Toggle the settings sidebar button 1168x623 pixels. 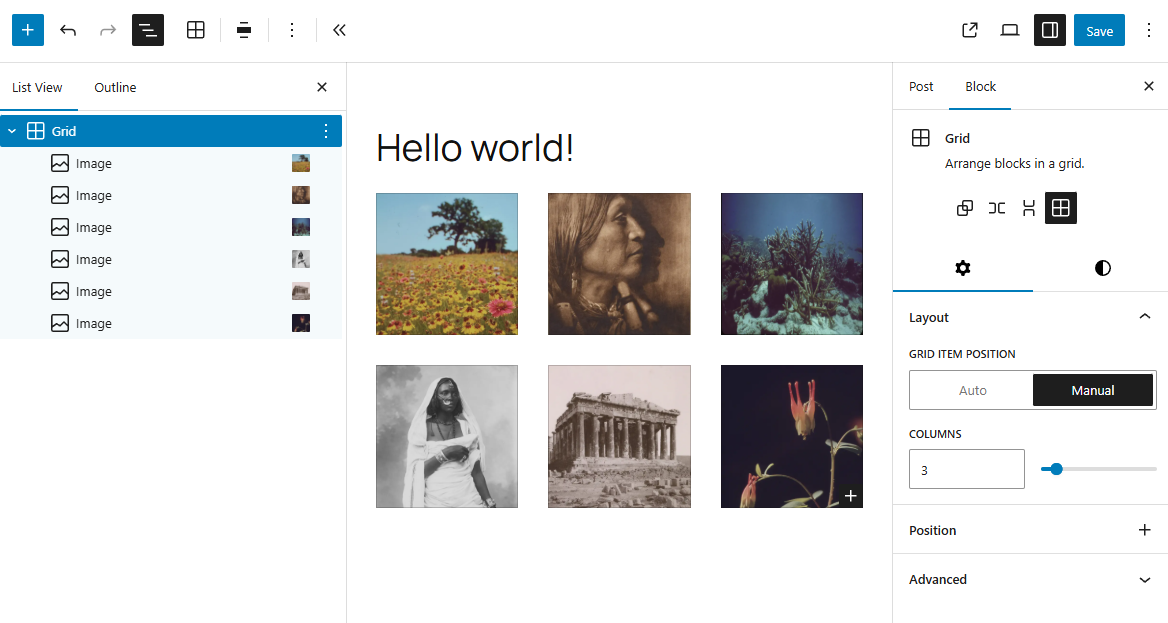click(x=1050, y=30)
